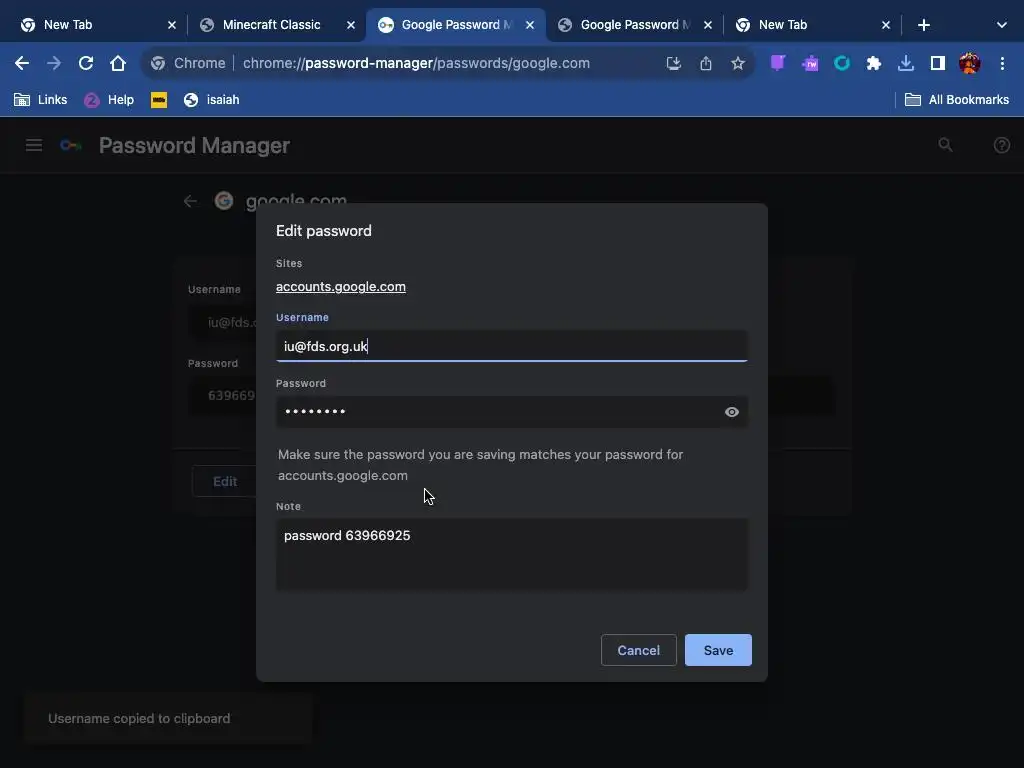Click the Chrome site info icon
Viewport: 1024px width, 768px height.
157,63
